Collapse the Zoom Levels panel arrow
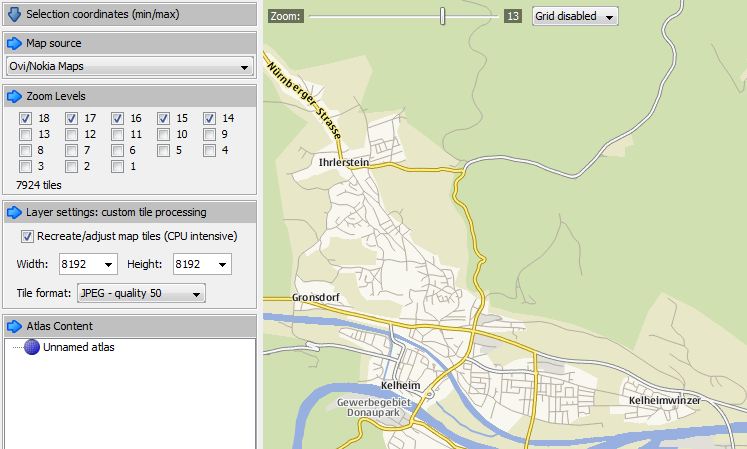 (14, 96)
